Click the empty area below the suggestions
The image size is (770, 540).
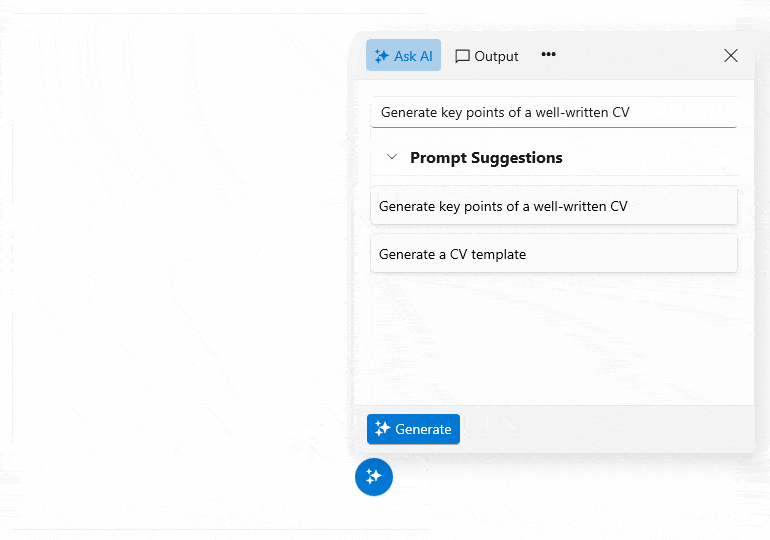tap(554, 339)
